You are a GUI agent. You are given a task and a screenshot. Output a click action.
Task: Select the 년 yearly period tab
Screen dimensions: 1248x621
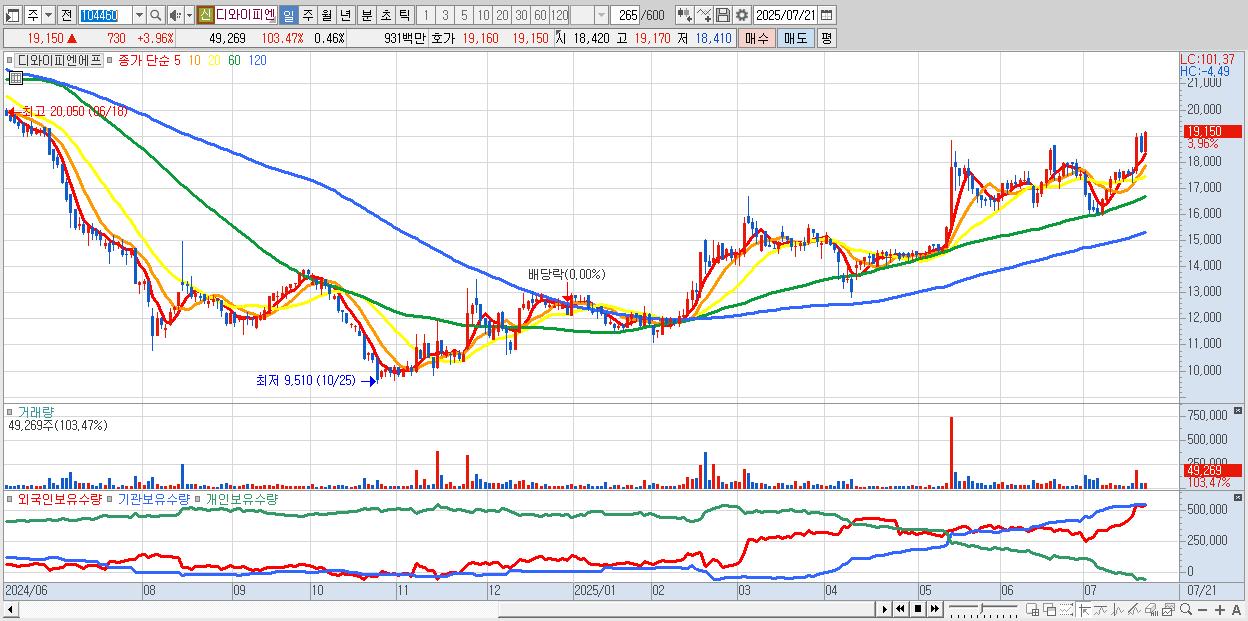pyautogui.click(x=345, y=15)
